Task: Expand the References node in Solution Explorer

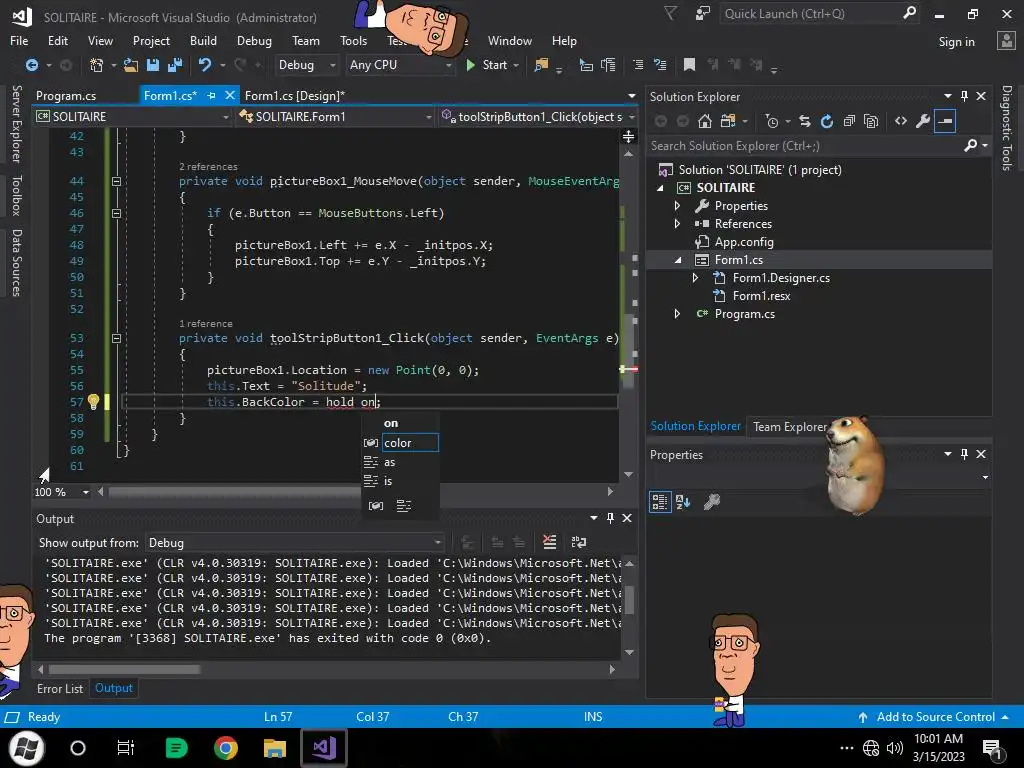Action: (677, 223)
